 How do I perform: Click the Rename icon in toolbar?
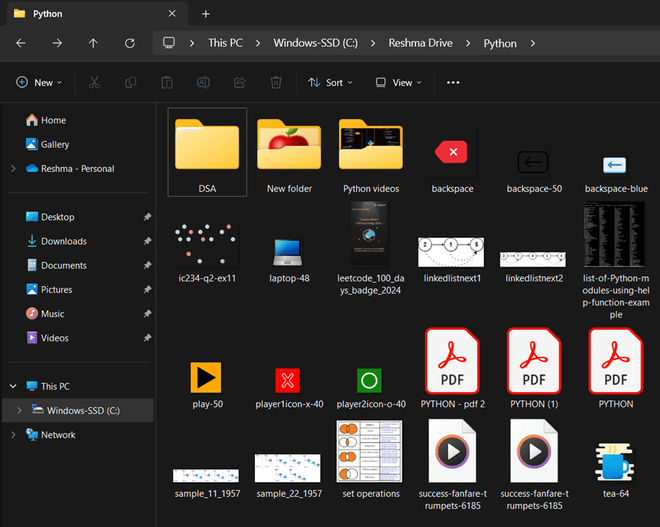coord(203,83)
